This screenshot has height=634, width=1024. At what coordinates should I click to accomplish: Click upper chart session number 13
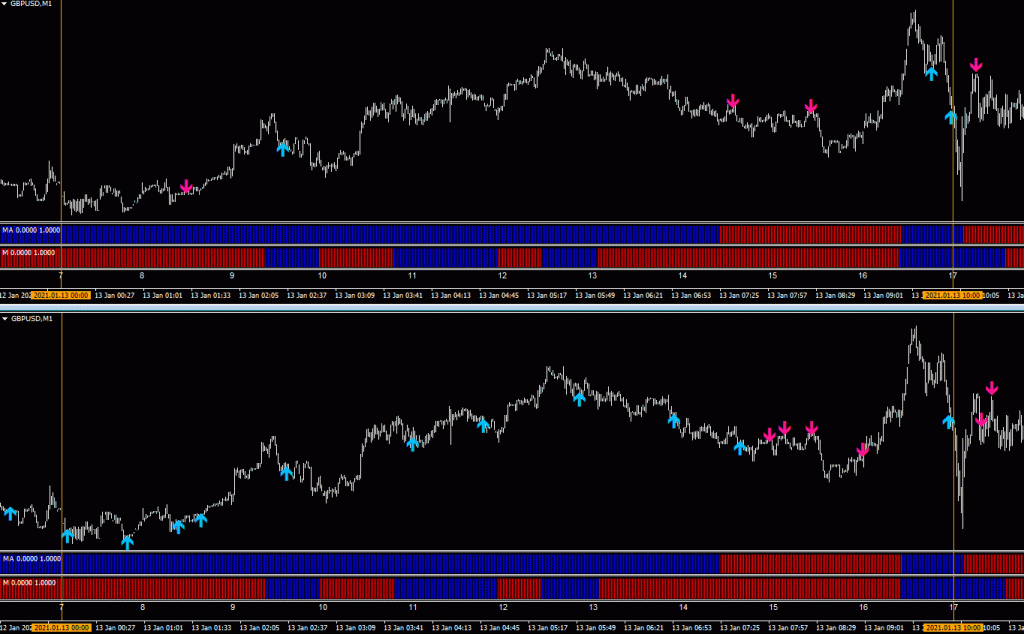point(592,276)
